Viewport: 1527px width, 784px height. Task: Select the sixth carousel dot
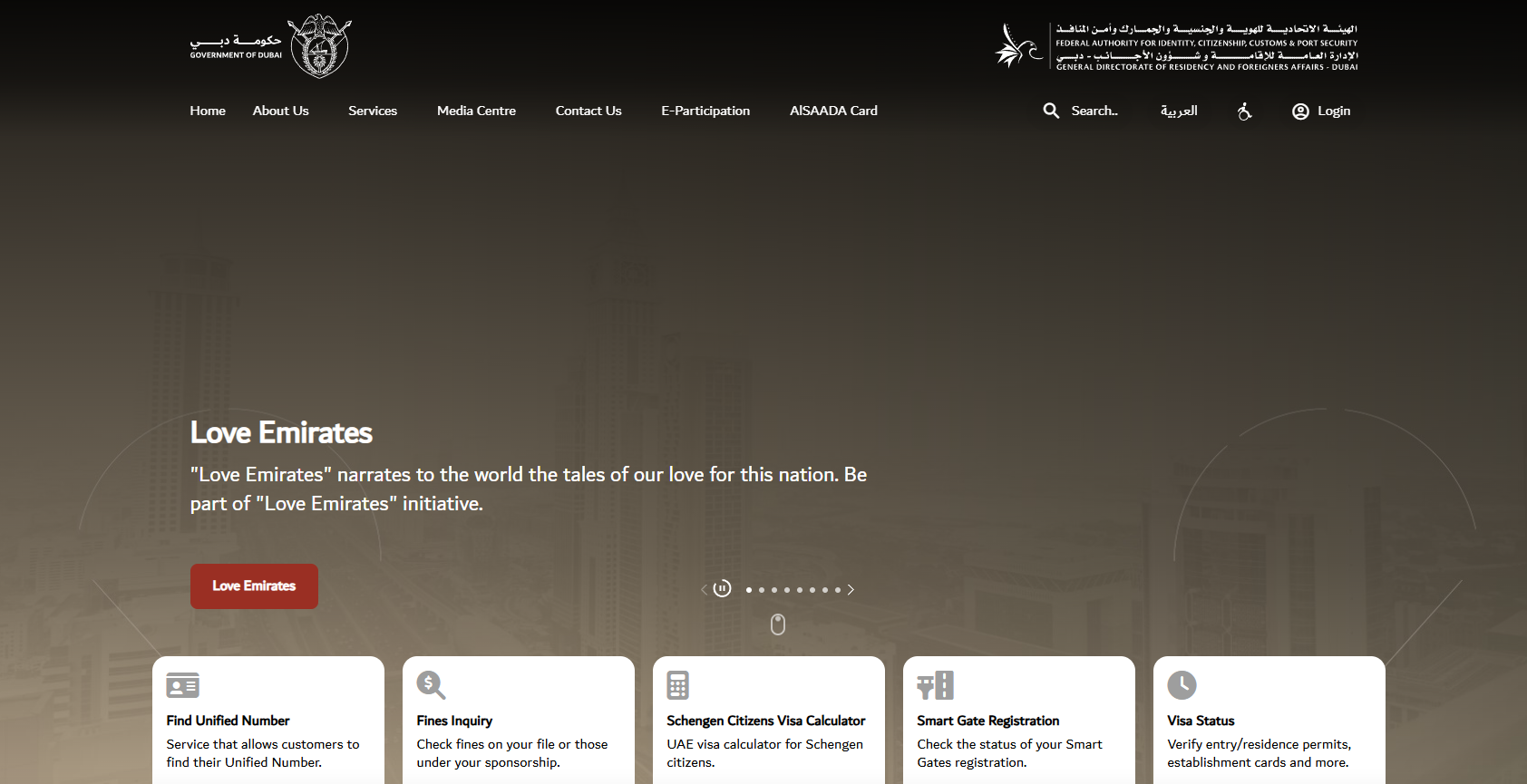(x=812, y=590)
